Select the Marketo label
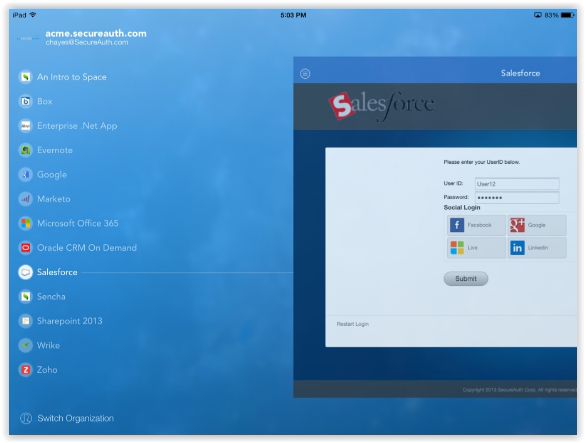Image resolution: width=585 pixels, height=443 pixels. point(54,199)
